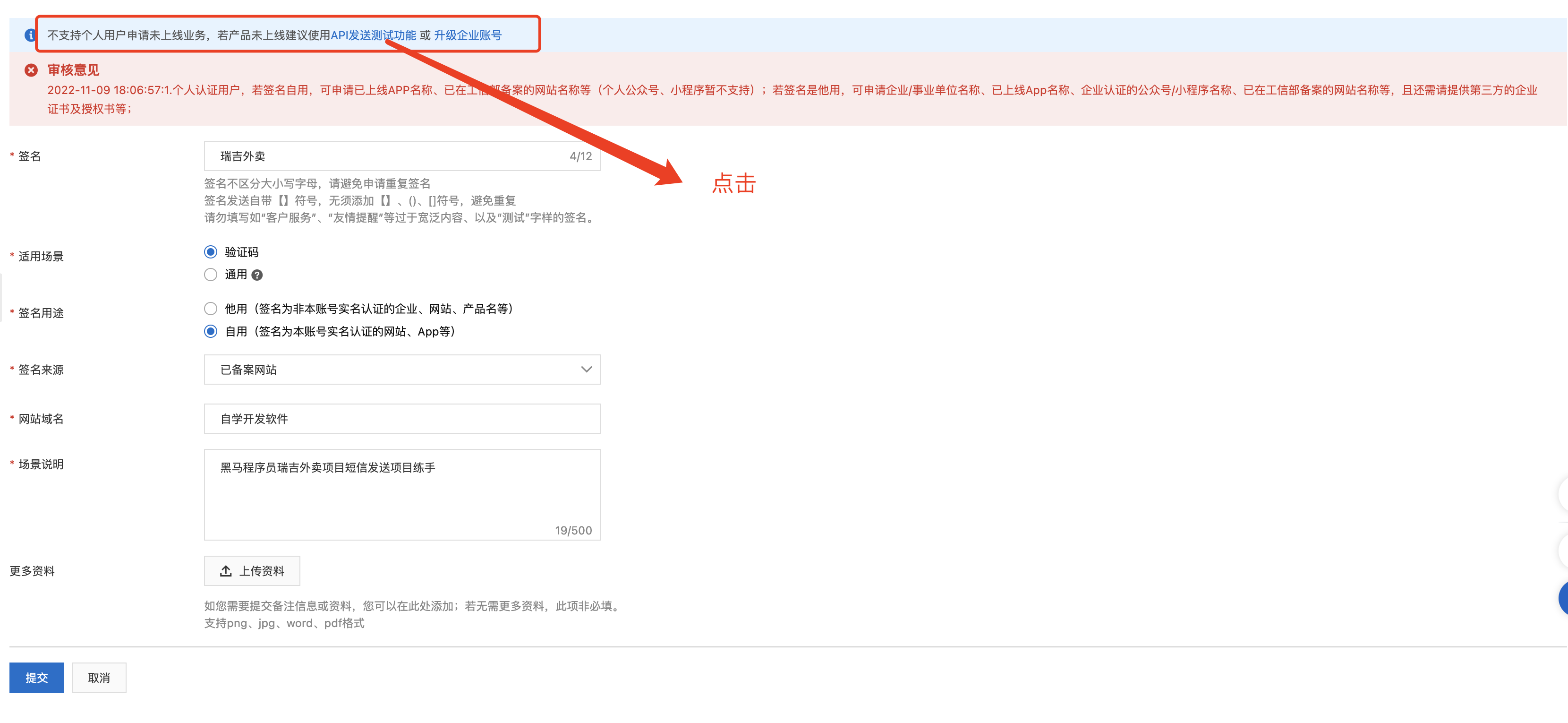Screen dimensions: 1568x723
Task: Open the 升级企业账号 link
Action: [x=468, y=35]
